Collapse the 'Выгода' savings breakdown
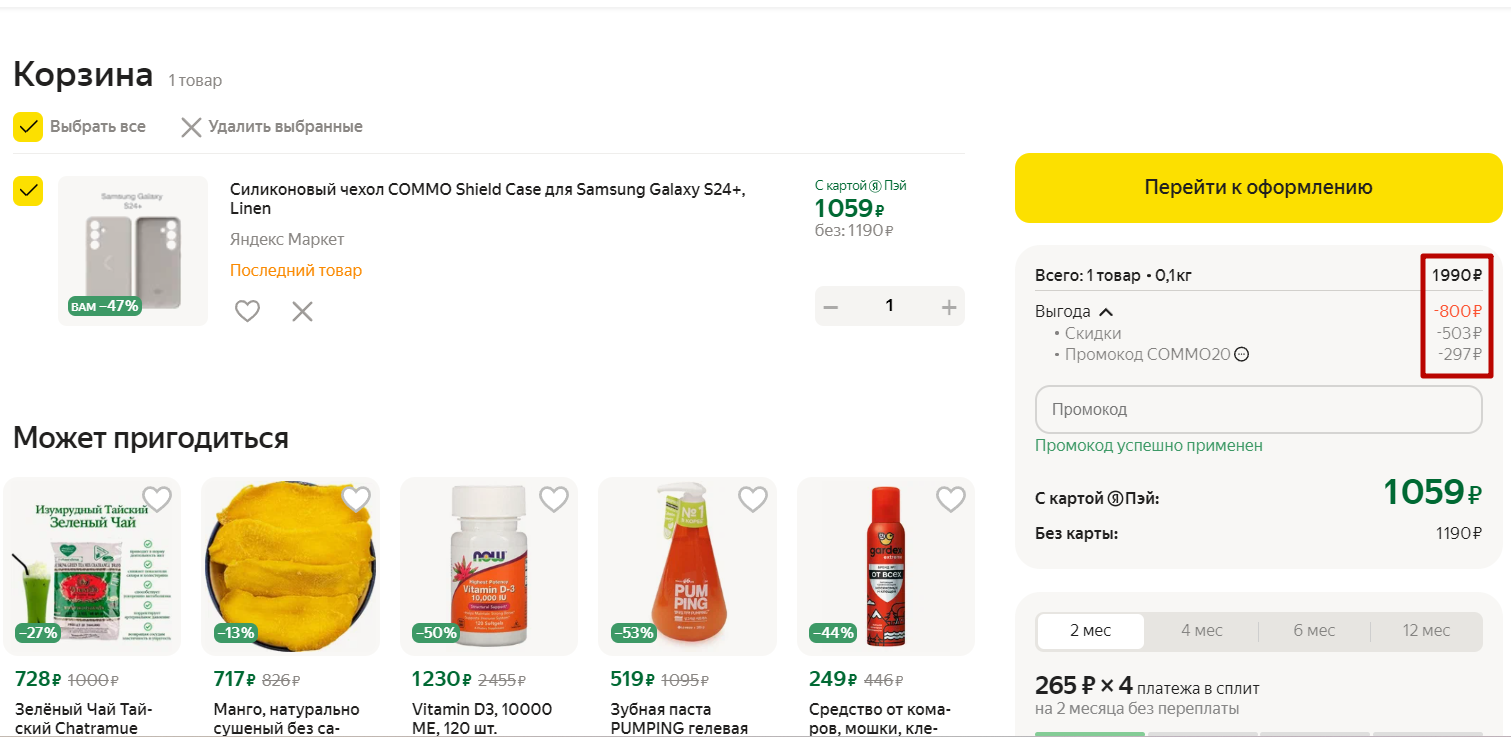Viewport: 1511px width, 737px height. [1106, 312]
